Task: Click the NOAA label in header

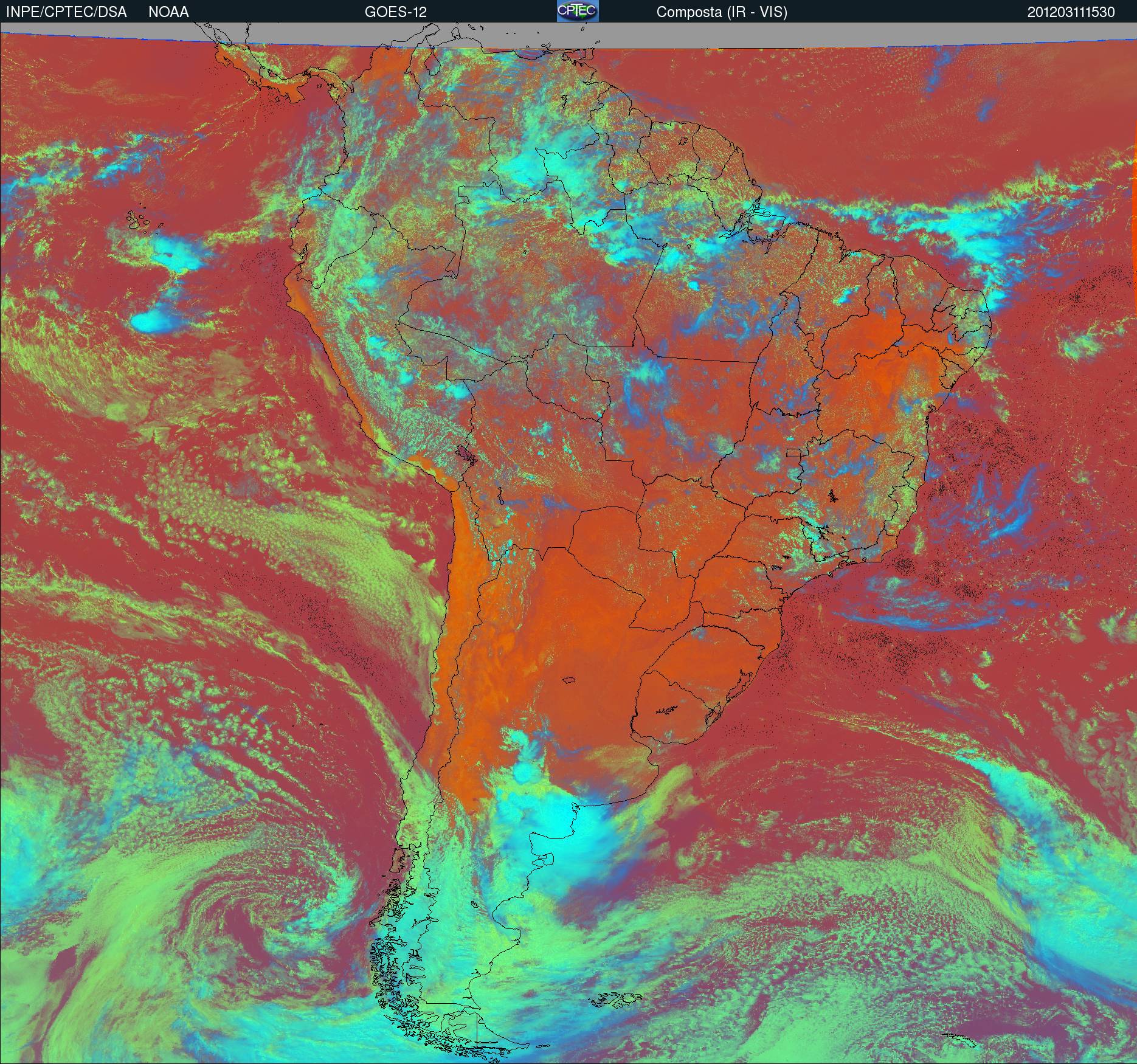Action: (x=168, y=12)
